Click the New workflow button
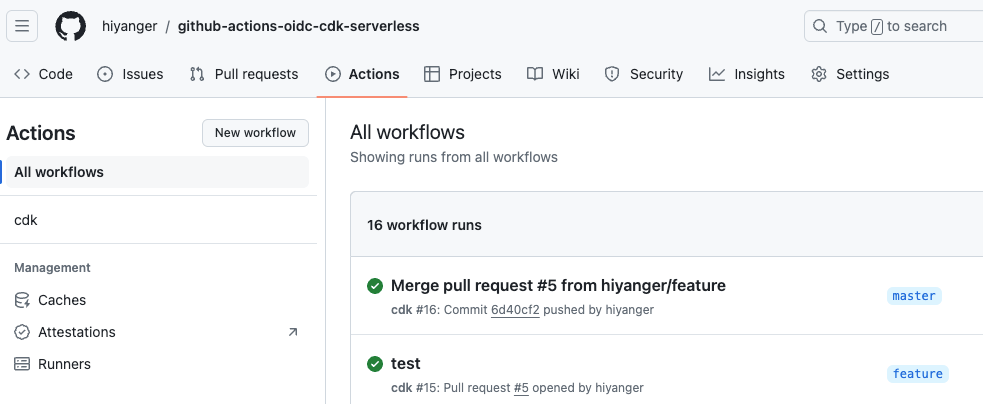 255,133
